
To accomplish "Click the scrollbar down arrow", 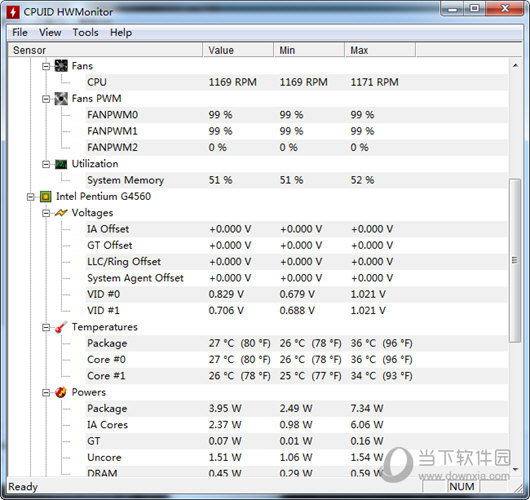I will pyautogui.click(x=515, y=469).
